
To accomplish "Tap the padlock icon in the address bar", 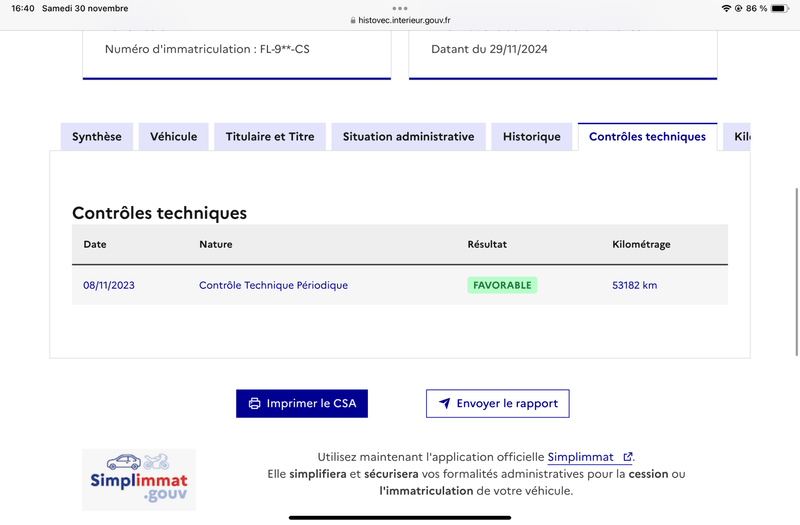I will point(353,20).
